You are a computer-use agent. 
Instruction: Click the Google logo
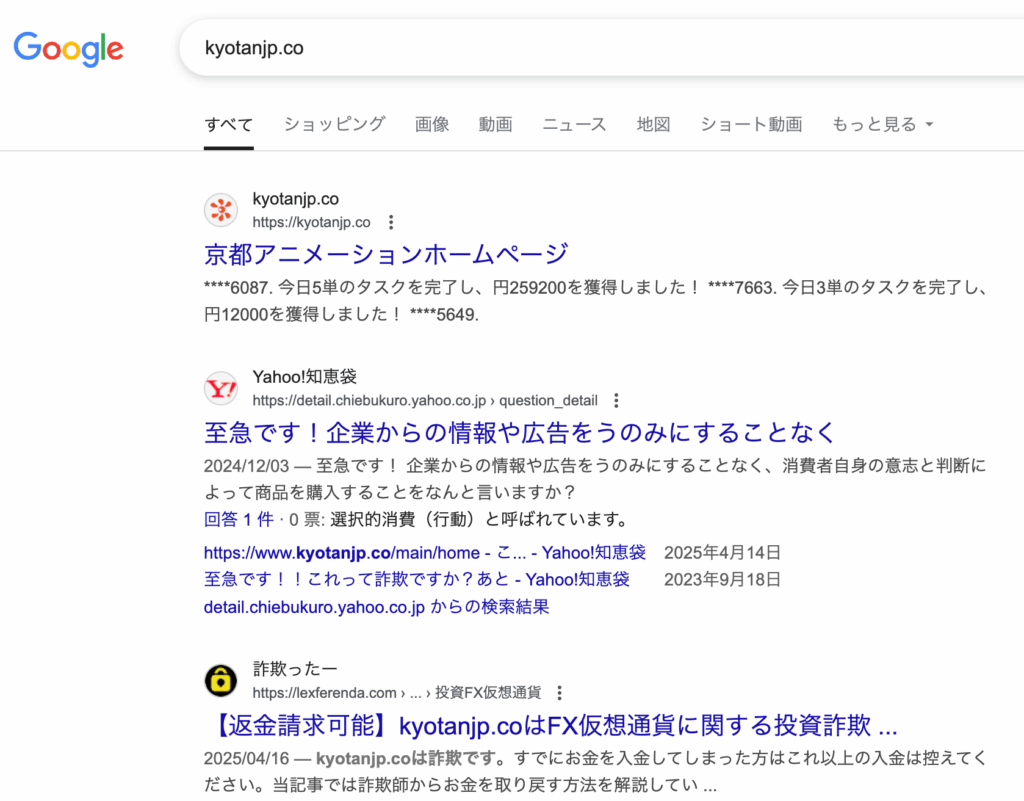pos(69,49)
